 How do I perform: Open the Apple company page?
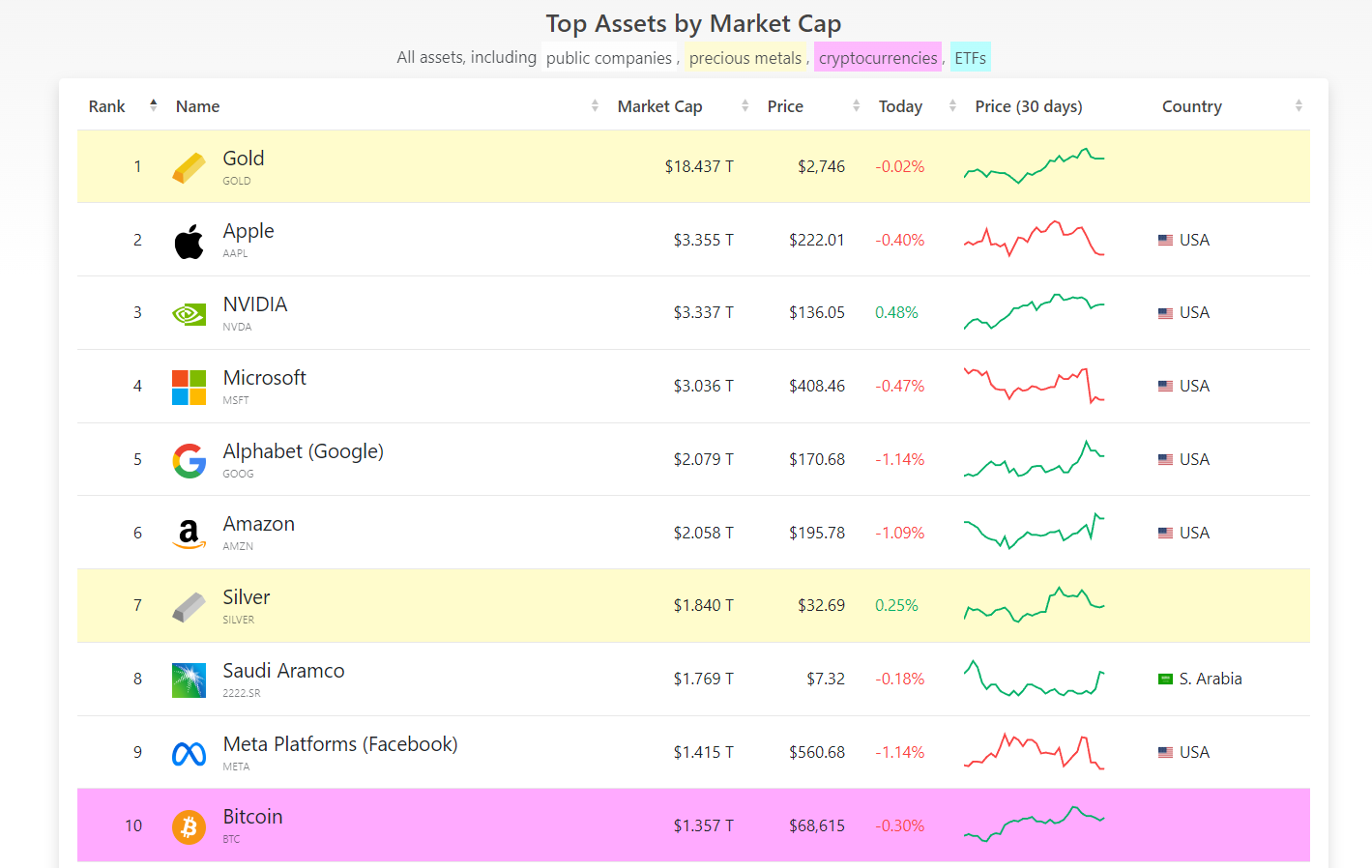click(x=248, y=231)
